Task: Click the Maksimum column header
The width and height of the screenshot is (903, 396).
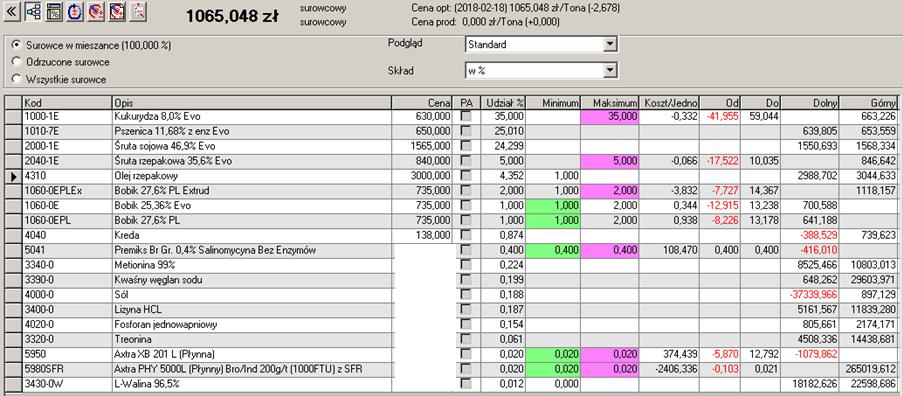Action: coord(609,103)
